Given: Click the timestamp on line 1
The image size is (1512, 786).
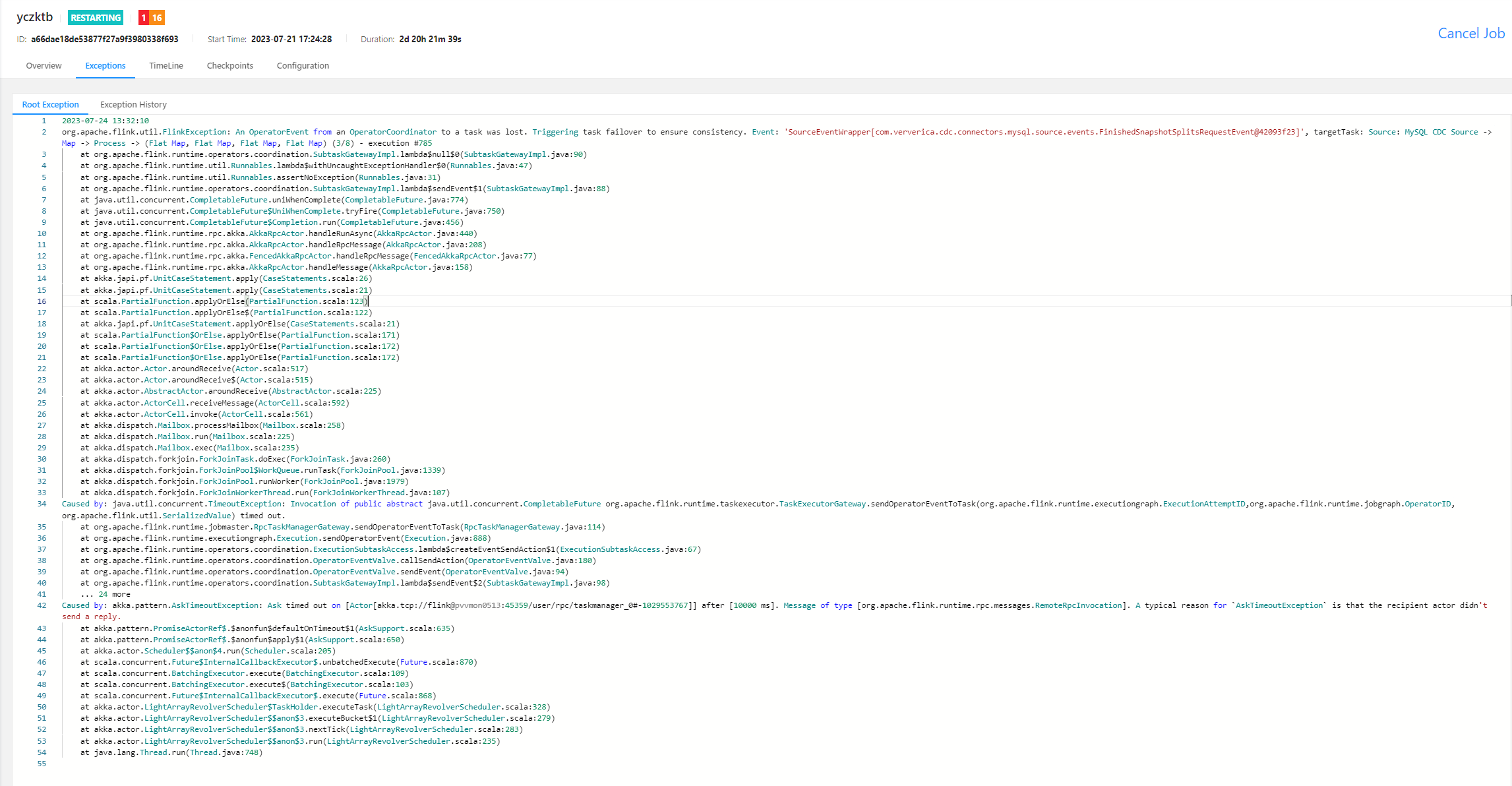Looking at the screenshot, I should (x=106, y=121).
